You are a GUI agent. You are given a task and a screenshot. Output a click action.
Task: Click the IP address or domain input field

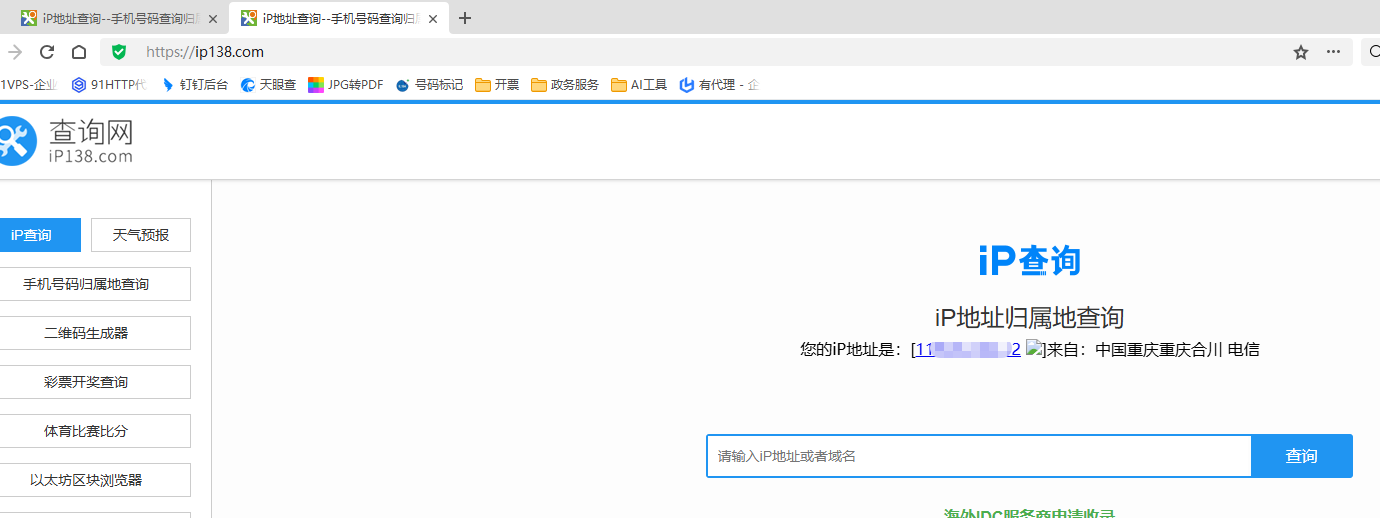[x=979, y=456]
